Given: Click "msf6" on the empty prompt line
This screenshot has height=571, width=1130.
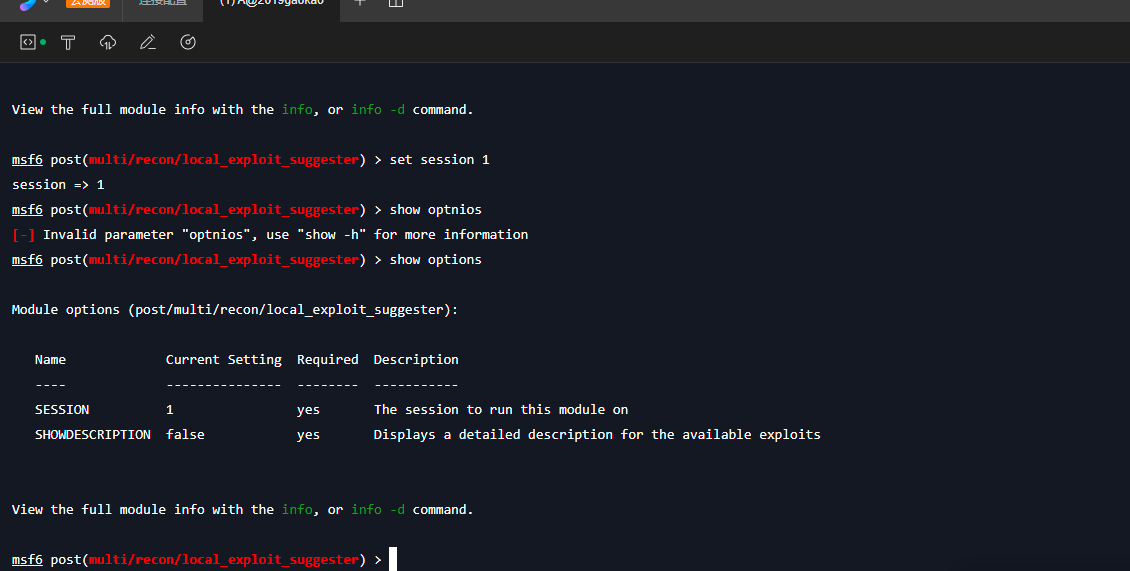Looking at the screenshot, I should tap(27, 559).
